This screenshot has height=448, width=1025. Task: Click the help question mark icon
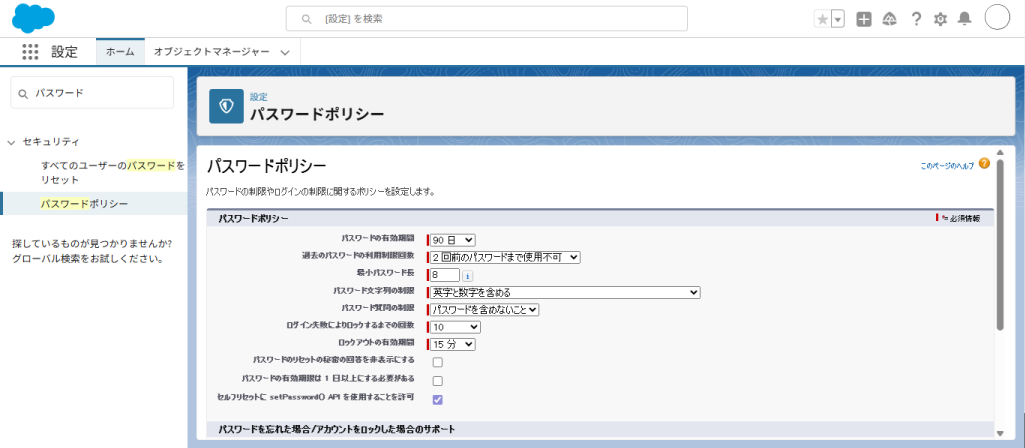915,19
